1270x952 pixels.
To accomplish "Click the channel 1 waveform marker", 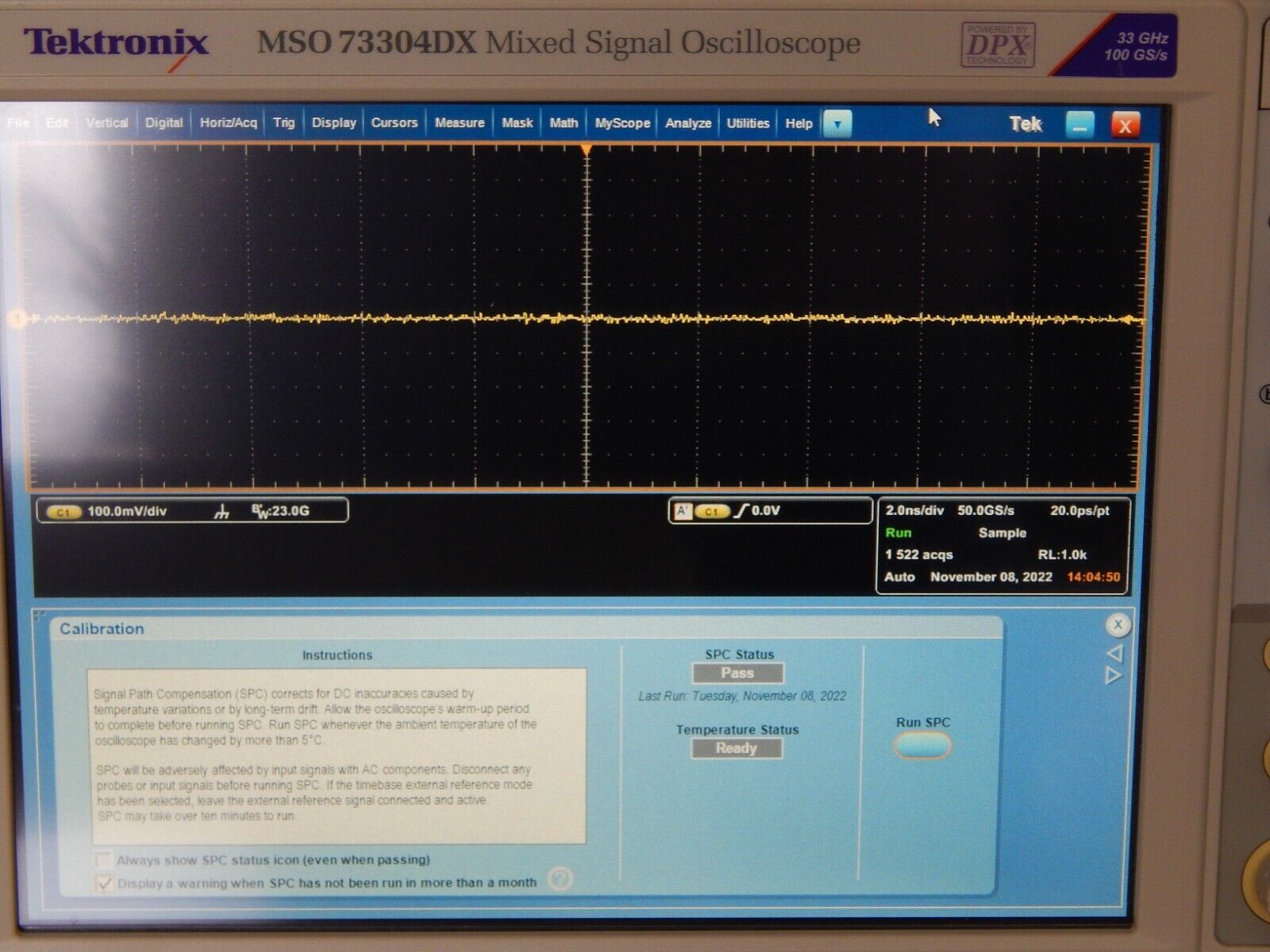I will [x=19, y=317].
